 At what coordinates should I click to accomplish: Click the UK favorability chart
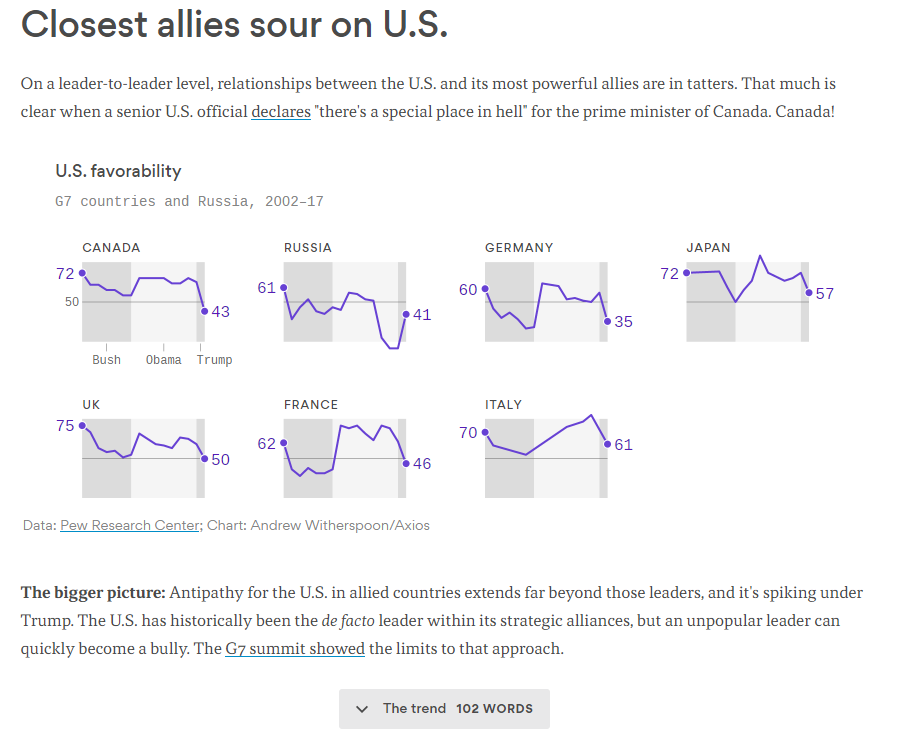[x=144, y=458]
